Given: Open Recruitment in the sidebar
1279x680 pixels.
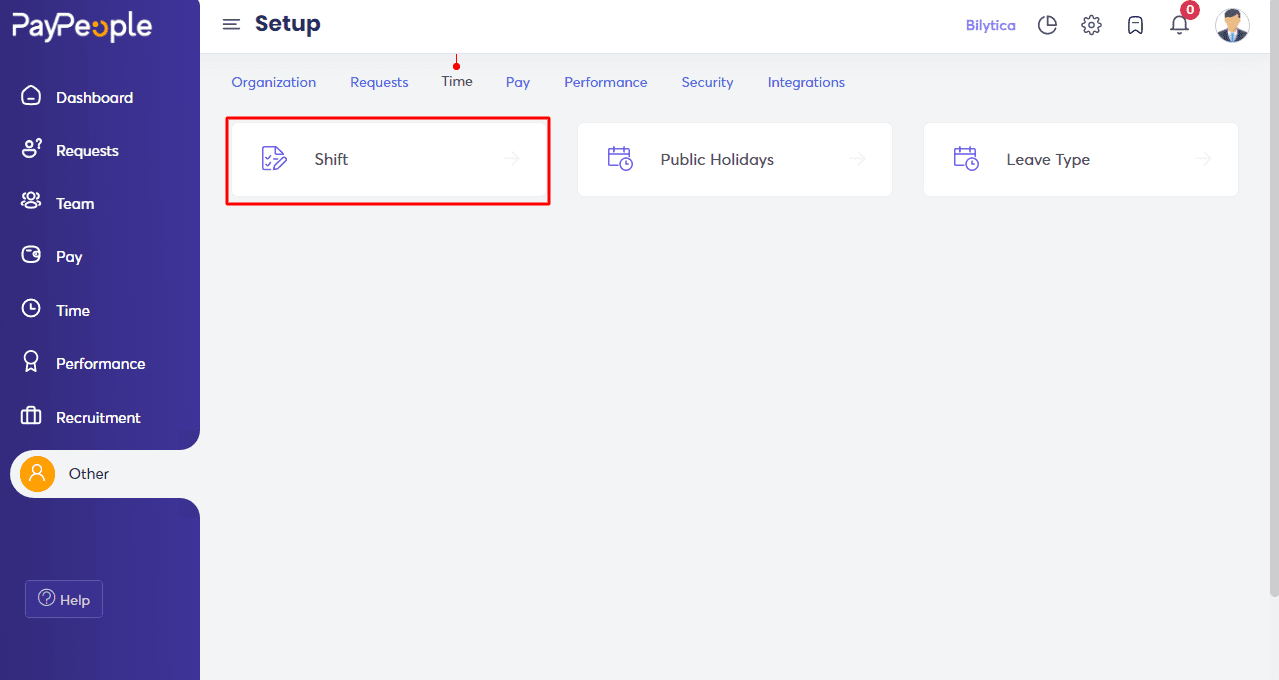Looking at the screenshot, I should [100, 417].
